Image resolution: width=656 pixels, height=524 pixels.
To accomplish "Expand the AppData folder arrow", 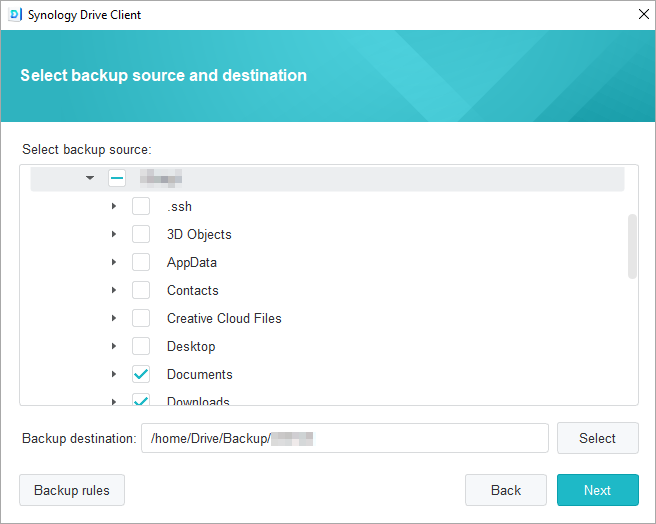I will pos(114,263).
